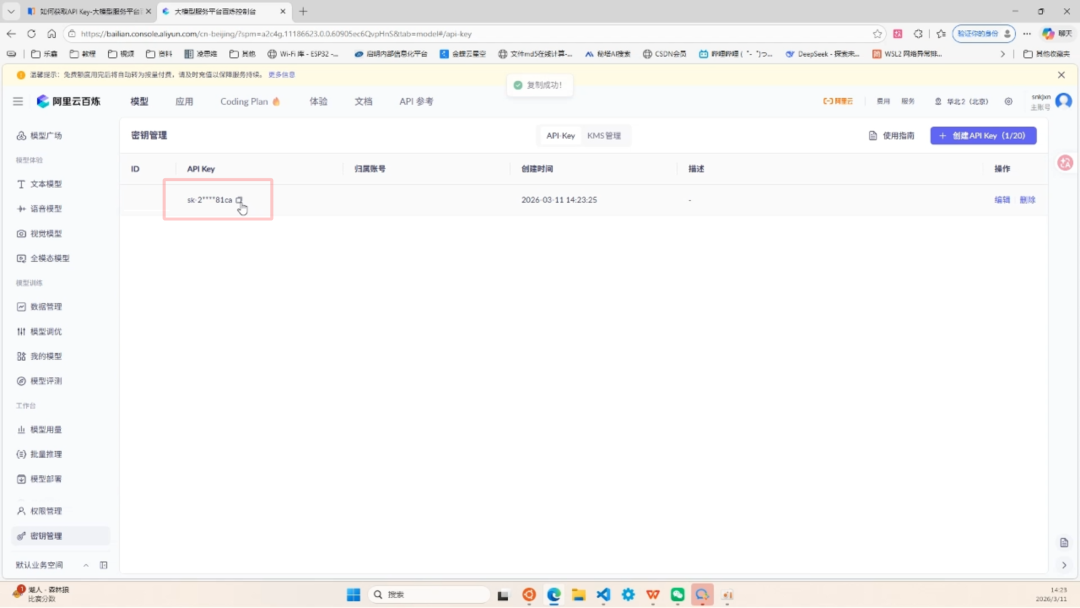The height and width of the screenshot is (608, 1080).
Task: Open the 华北2（北京） region selector
Action: coord(962,101)
